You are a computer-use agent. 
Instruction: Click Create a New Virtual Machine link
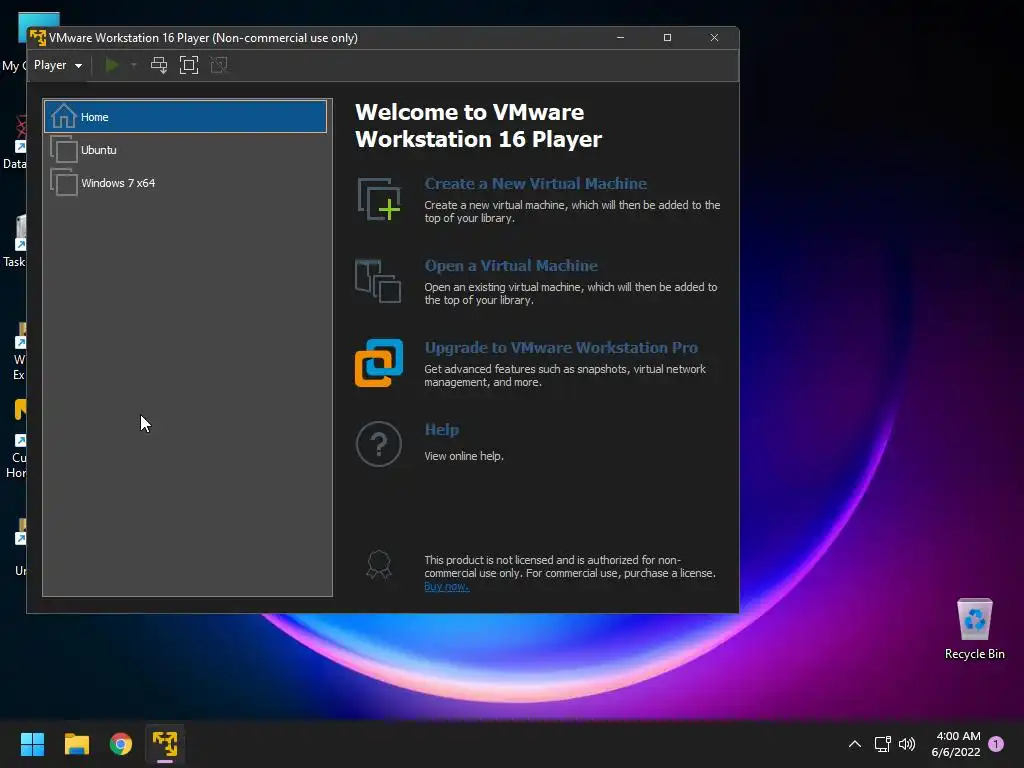tap(536, 184)
